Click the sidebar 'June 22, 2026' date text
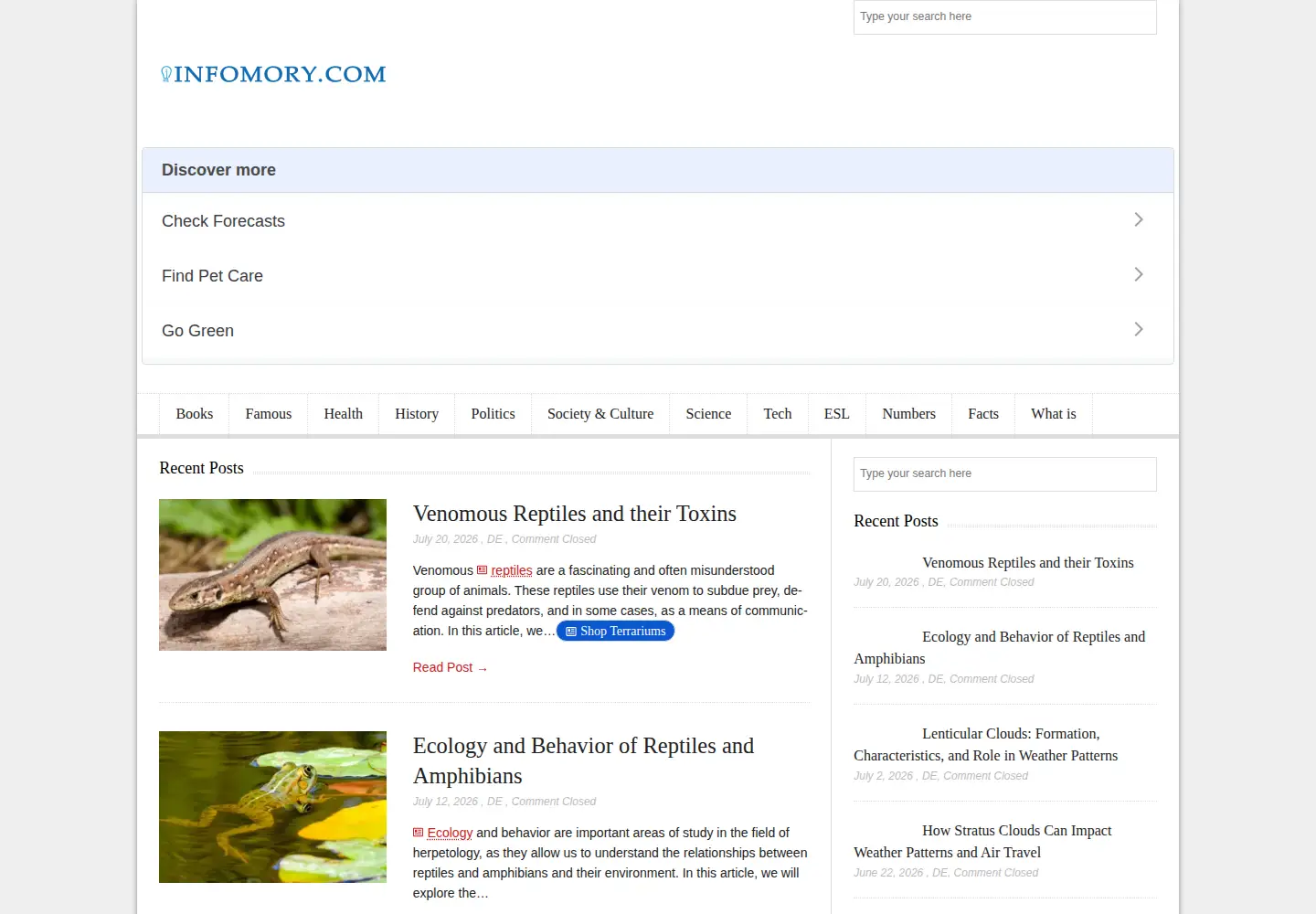This screenshot has width=1316, height=914. [x=888, y=873]
